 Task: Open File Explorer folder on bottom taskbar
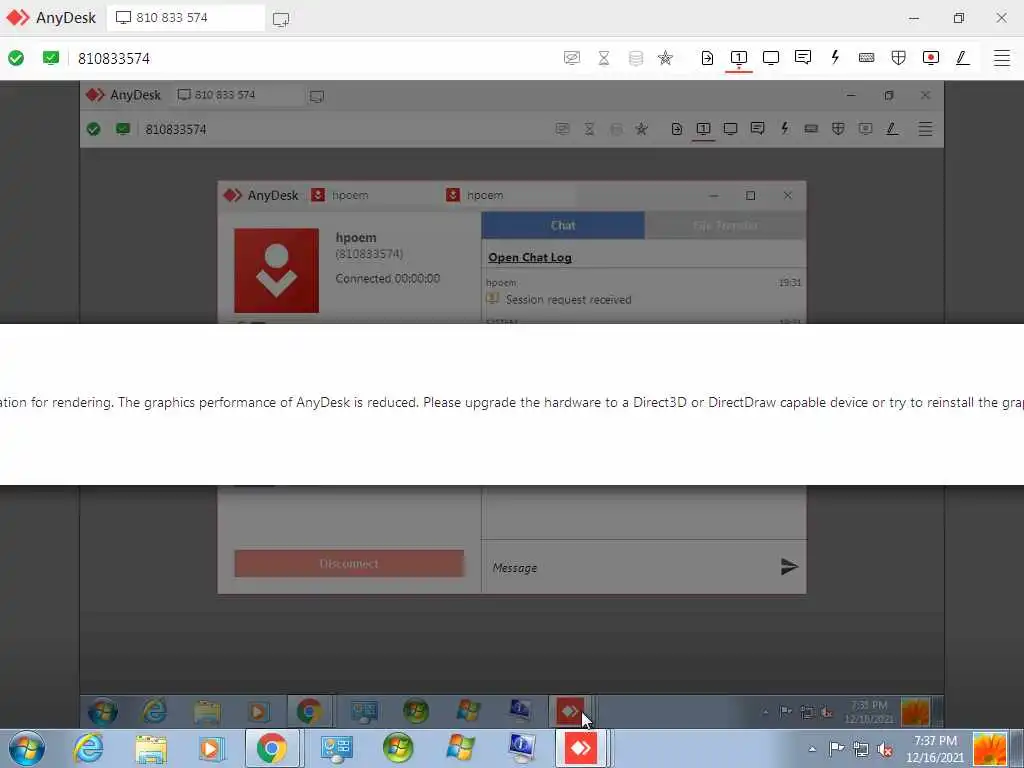(x=151, y=749)
